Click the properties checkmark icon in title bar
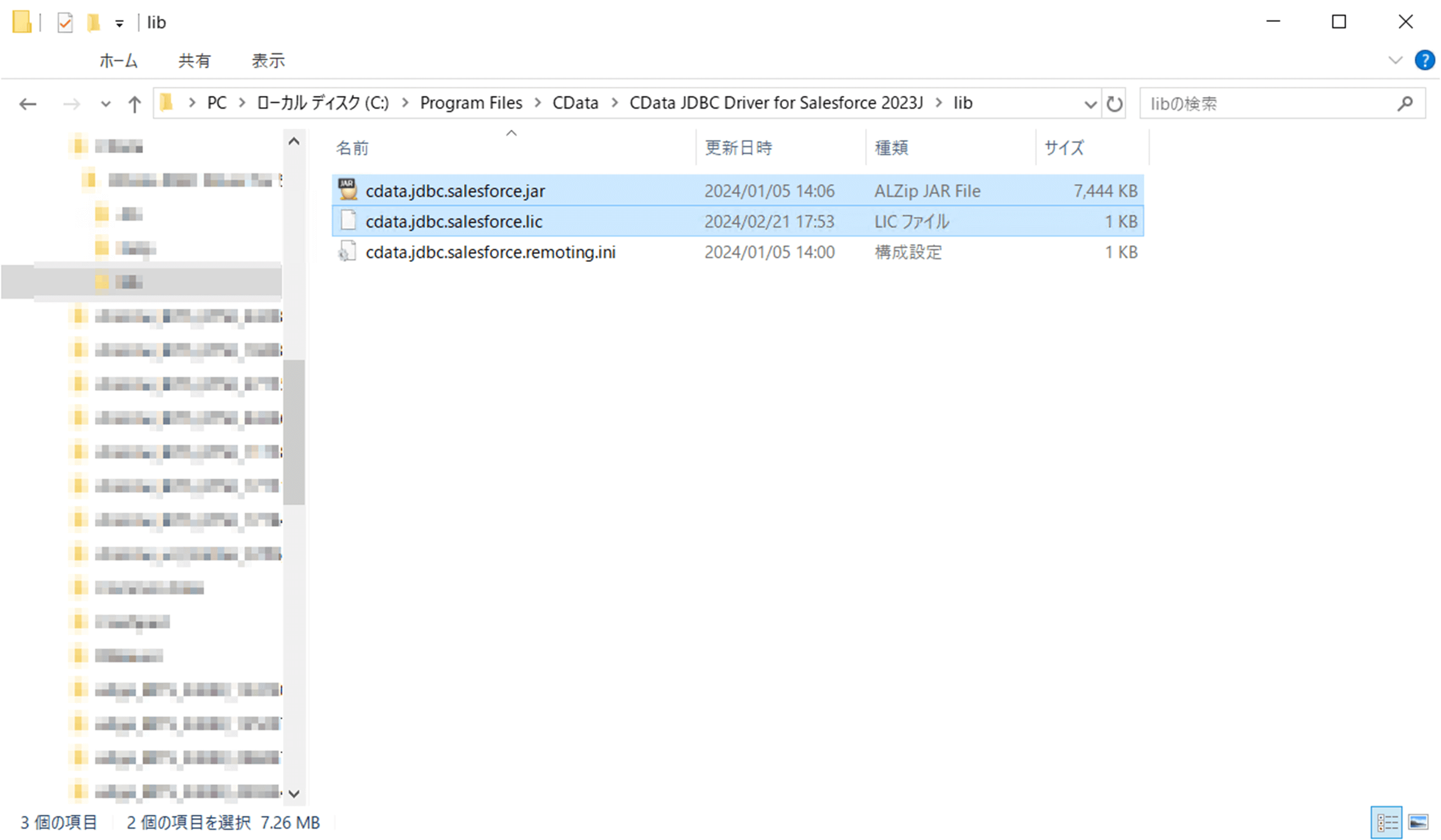 tap(65, 23)
